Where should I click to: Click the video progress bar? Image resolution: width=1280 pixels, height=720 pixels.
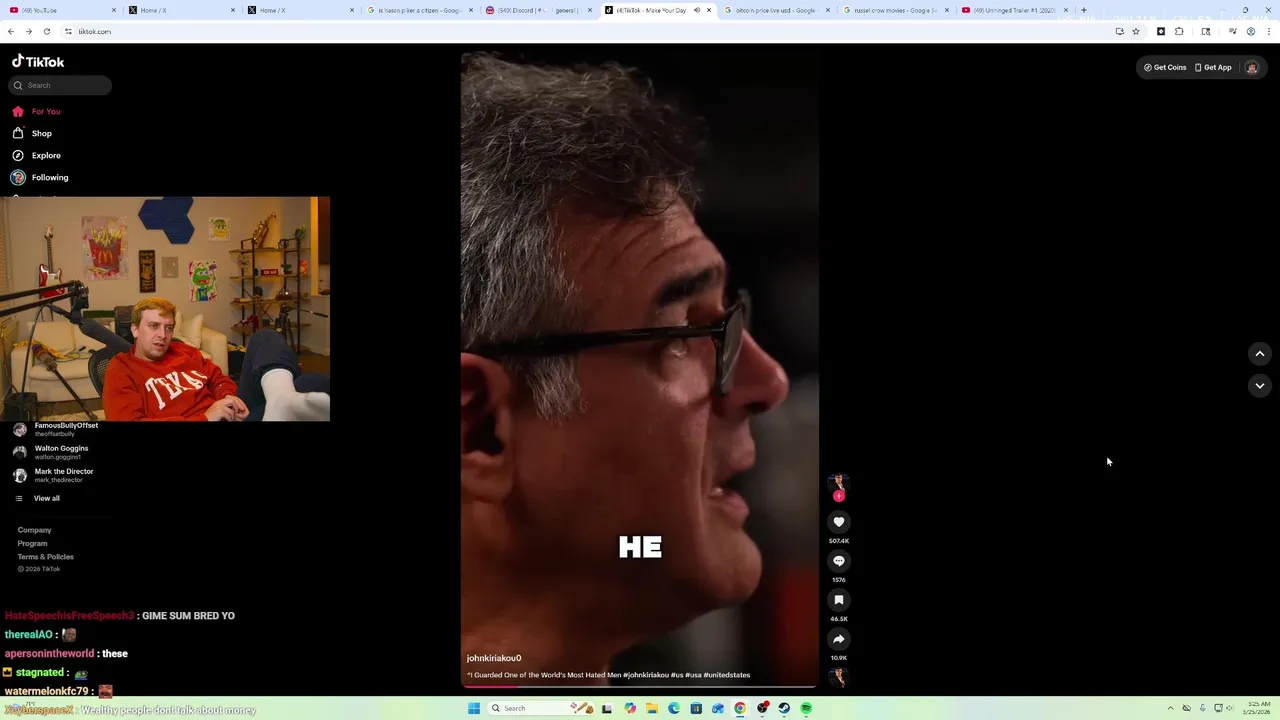tap(640, 687)
